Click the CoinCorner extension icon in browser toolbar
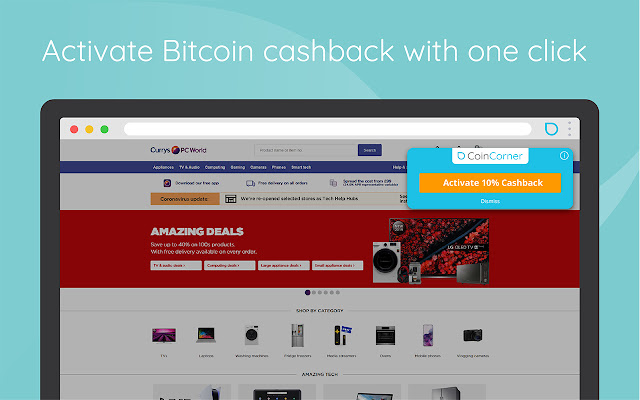Screen dimensions: 640x400 pos(551,129)
